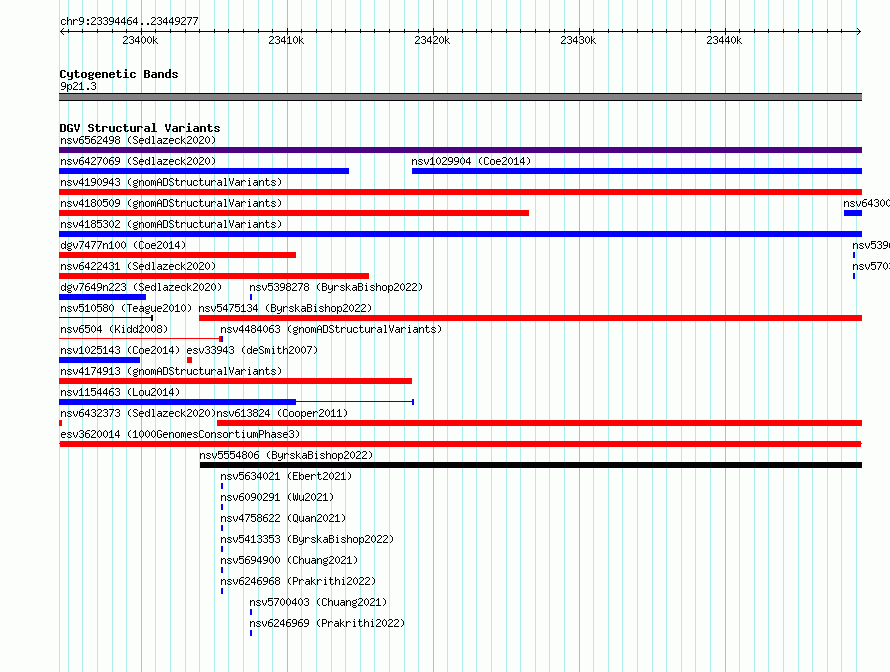Viewport: 890px width, 672px height.
Task: Click the red nsv5475134 variant bar
Action: coord(531,318)
